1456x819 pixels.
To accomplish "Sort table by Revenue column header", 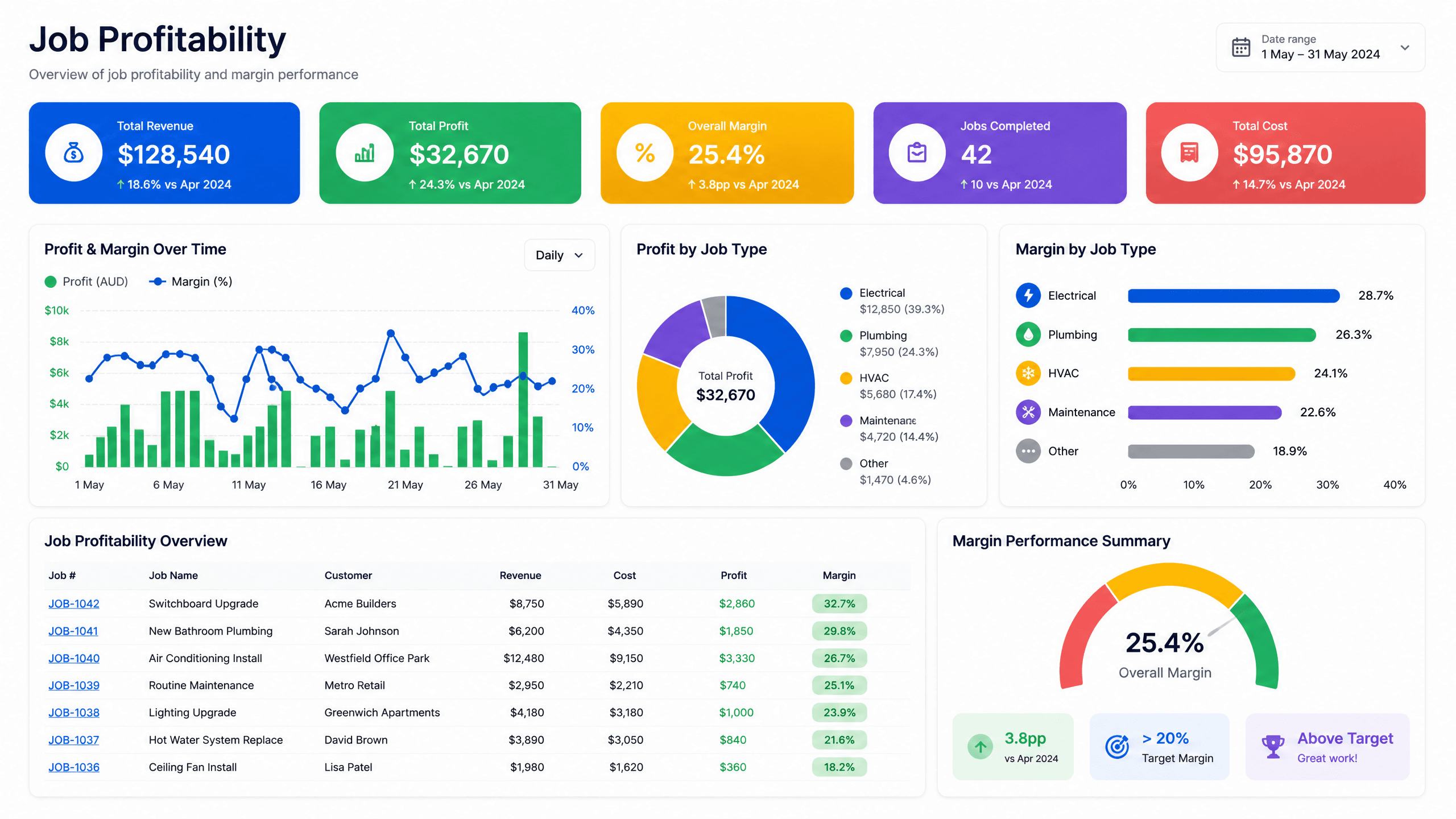I will click(x=520, y=576).
